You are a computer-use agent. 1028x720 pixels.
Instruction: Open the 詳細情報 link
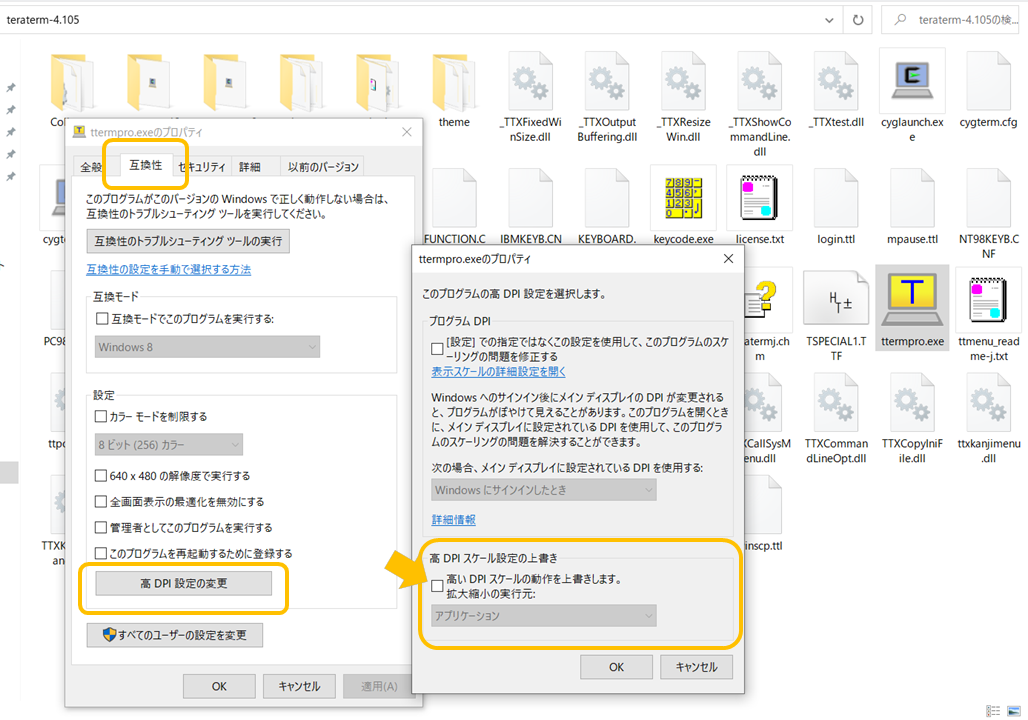pos(454,520)
